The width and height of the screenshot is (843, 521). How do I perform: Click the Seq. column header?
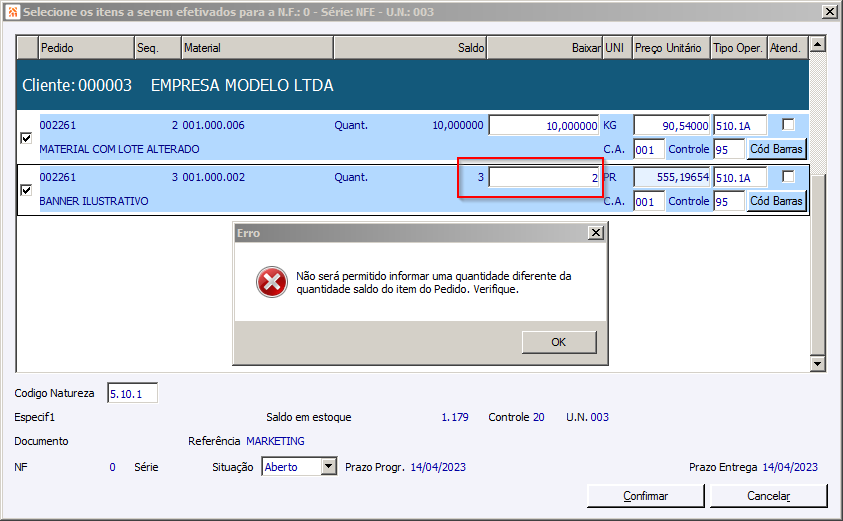[158, 47]
